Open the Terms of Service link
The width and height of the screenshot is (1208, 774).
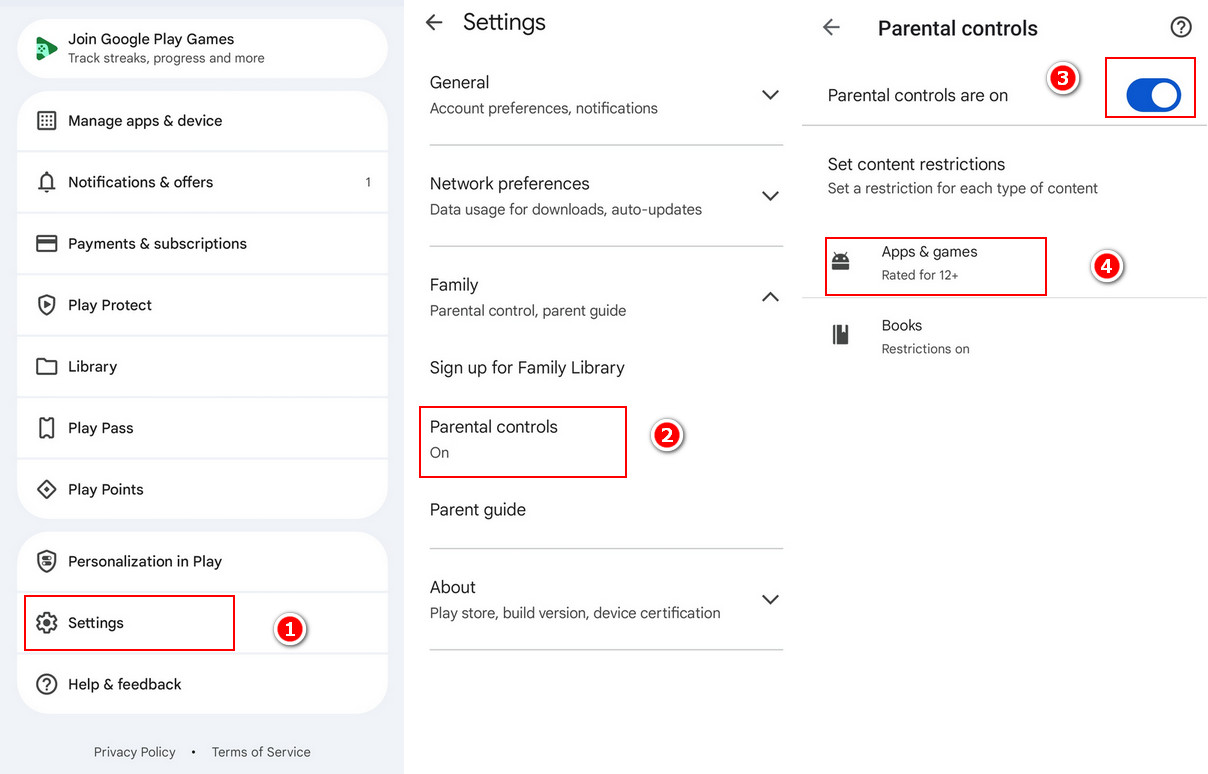pos(261,752)
